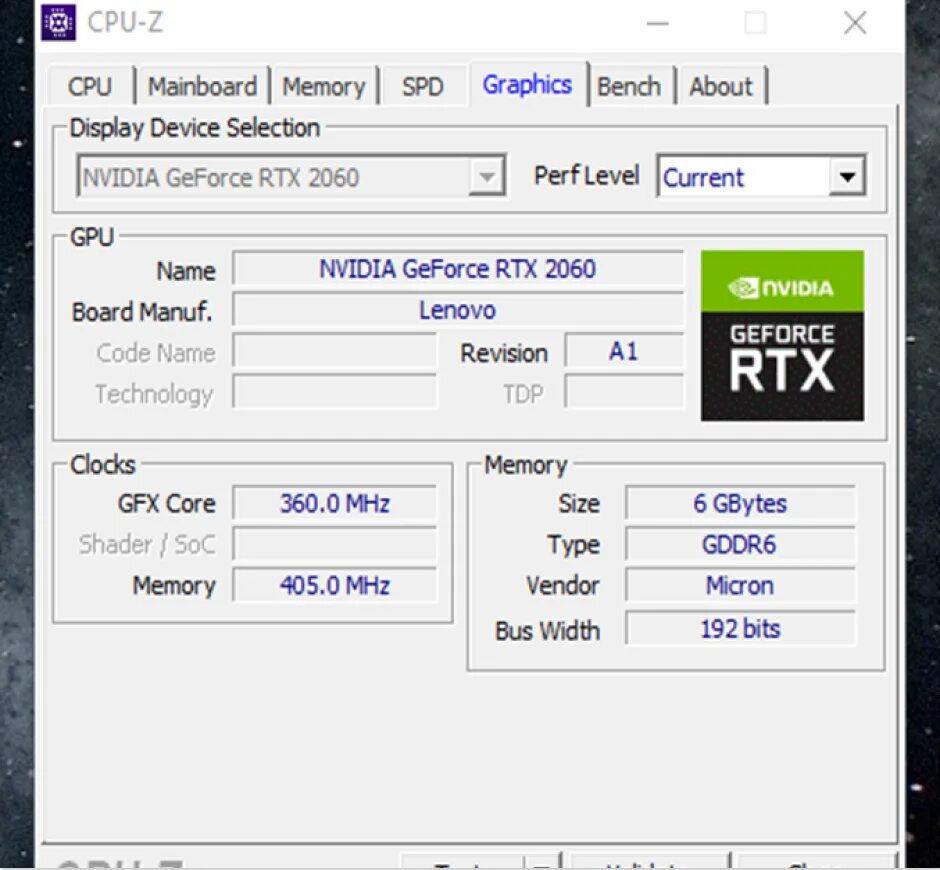Click the Perf Level label
The image size is (940, 870).
(586, 176)
